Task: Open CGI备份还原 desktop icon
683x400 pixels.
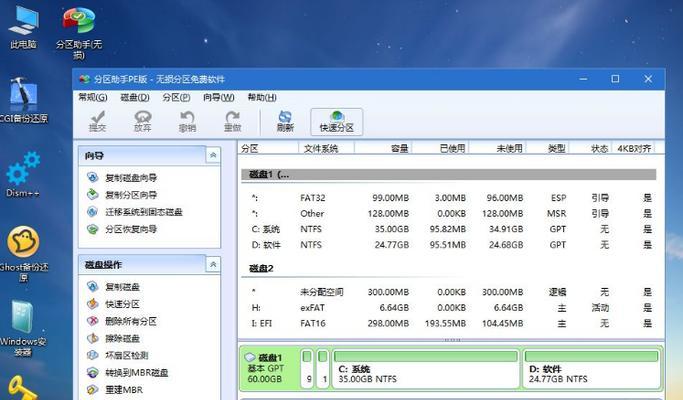Action: point(24,100)
